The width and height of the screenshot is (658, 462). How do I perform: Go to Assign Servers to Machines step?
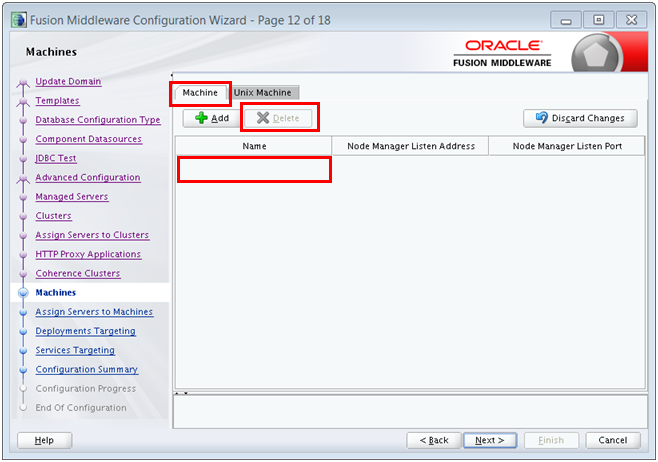94,312
